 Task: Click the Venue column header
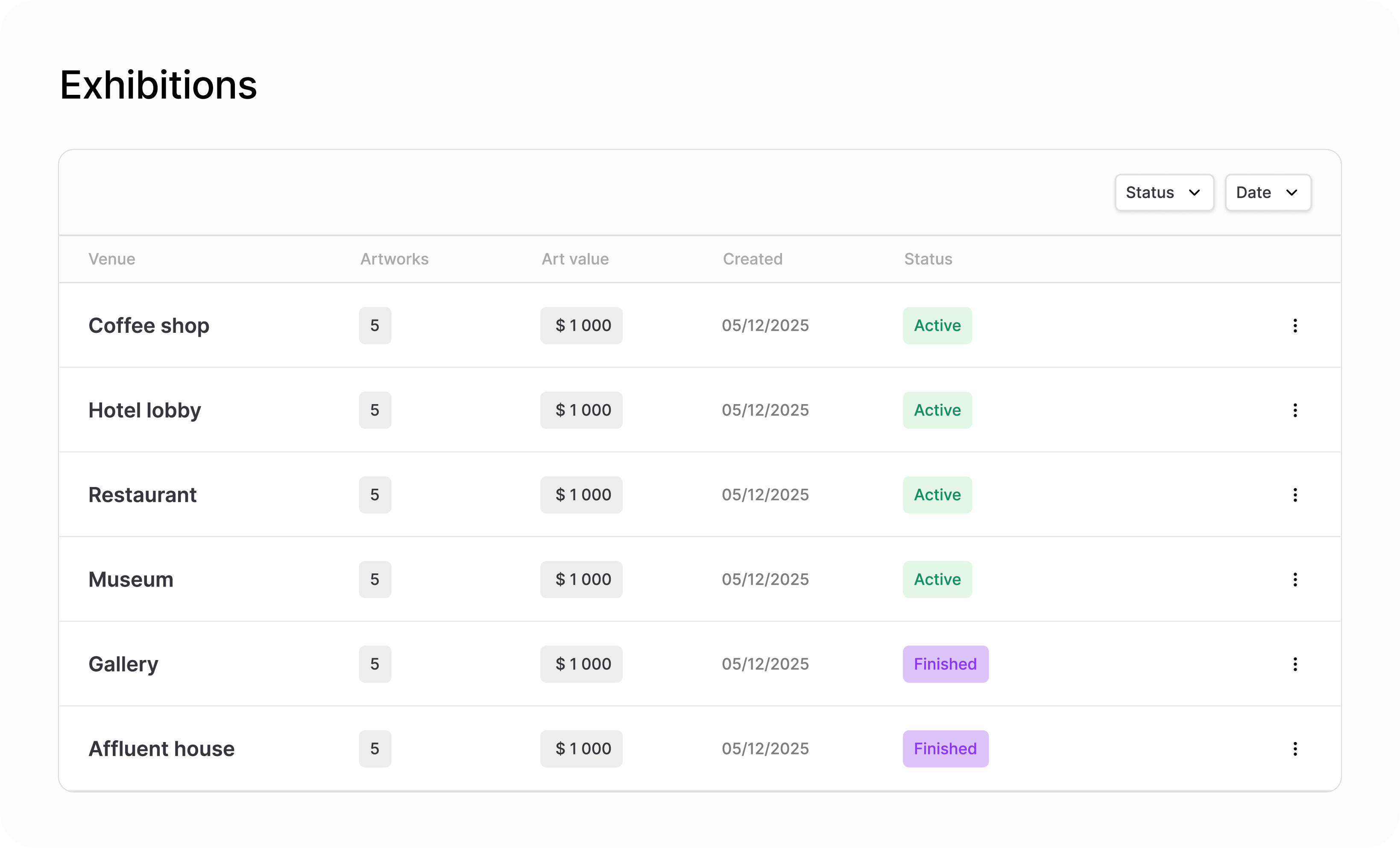tap(112, 259)
